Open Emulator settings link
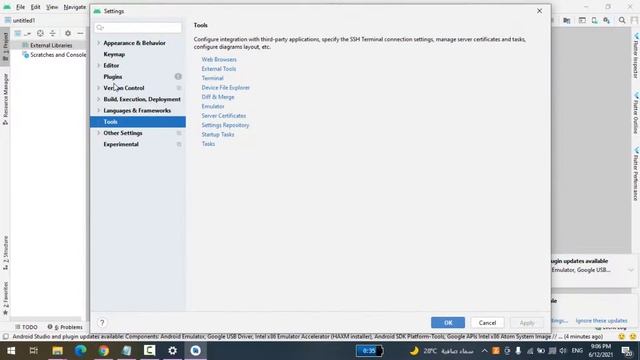This screenshot has width=640, height=360. (x=213, y=107)
